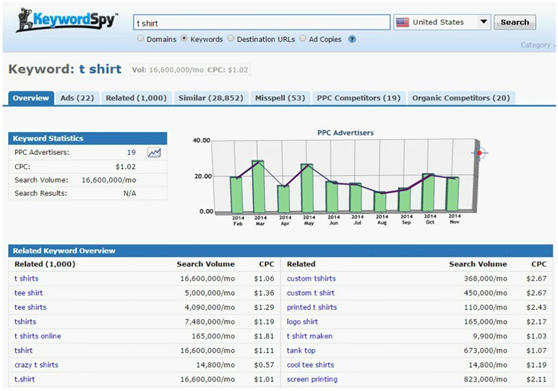The image size is (558, 391).
Task: Expand the country dropdown arrow
Action: [x=483, y=22]
